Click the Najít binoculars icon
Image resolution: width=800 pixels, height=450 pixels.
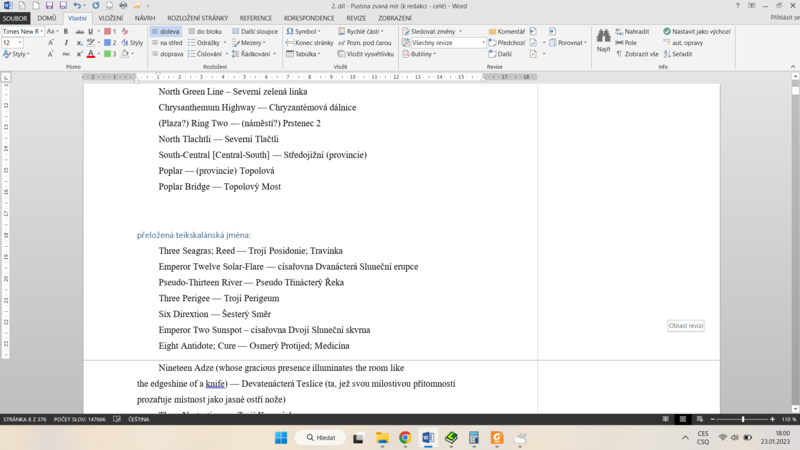(x=603, y=37)
